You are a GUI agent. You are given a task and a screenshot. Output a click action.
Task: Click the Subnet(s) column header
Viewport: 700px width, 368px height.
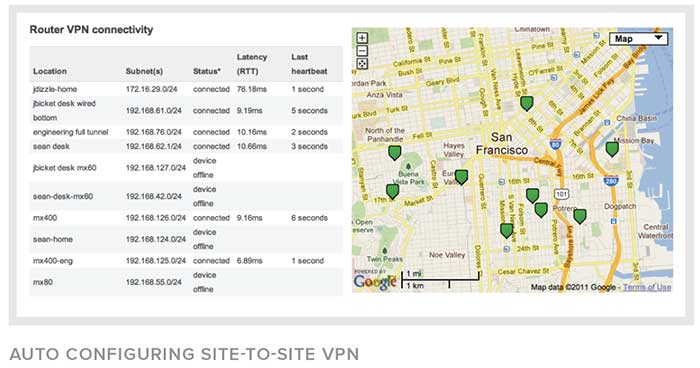coord(144,71)
